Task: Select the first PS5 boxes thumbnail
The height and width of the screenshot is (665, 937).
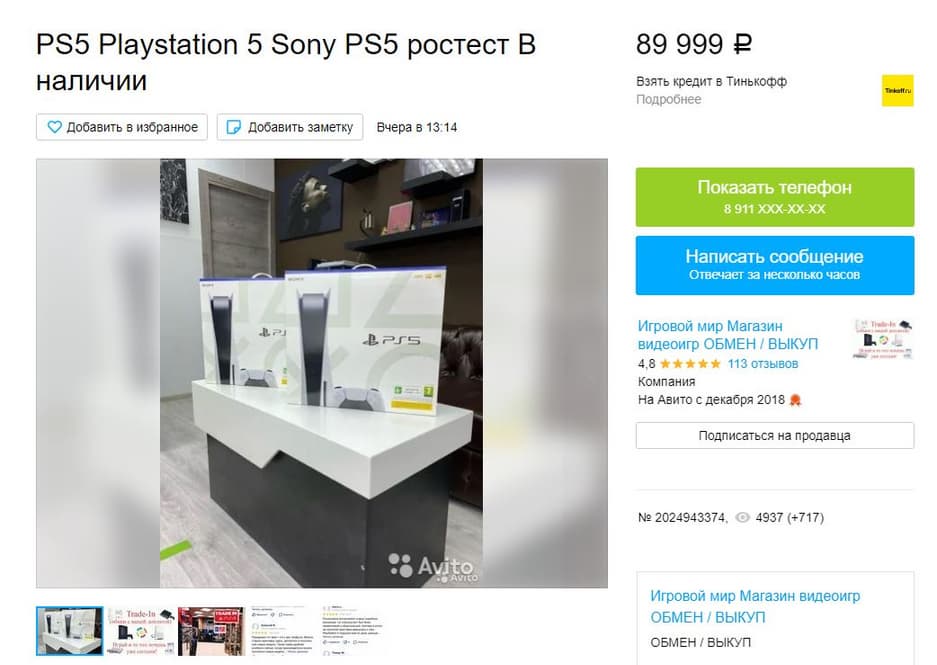Action: pos(69,630)
